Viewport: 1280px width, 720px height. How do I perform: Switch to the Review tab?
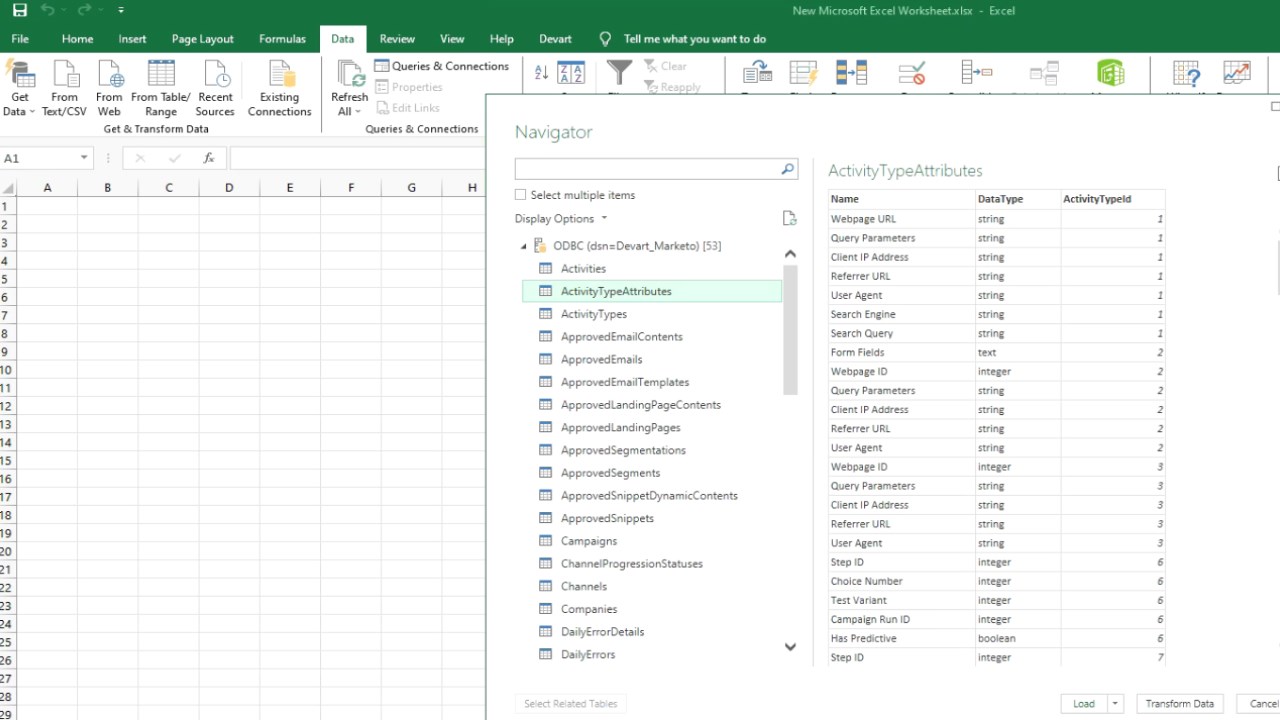click(x=397, y=39)
